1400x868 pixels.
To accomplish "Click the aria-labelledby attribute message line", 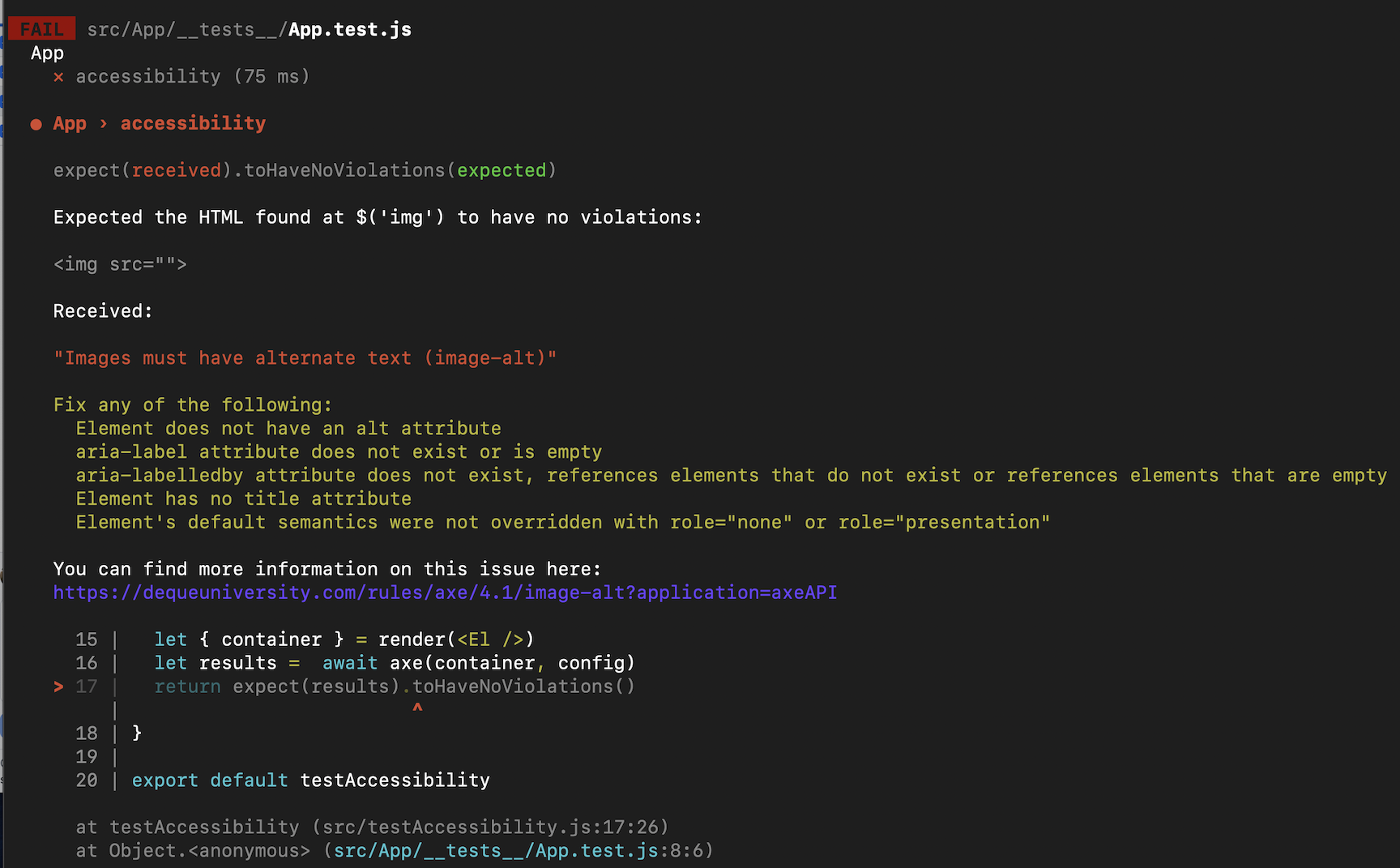I will coord(731,475).
